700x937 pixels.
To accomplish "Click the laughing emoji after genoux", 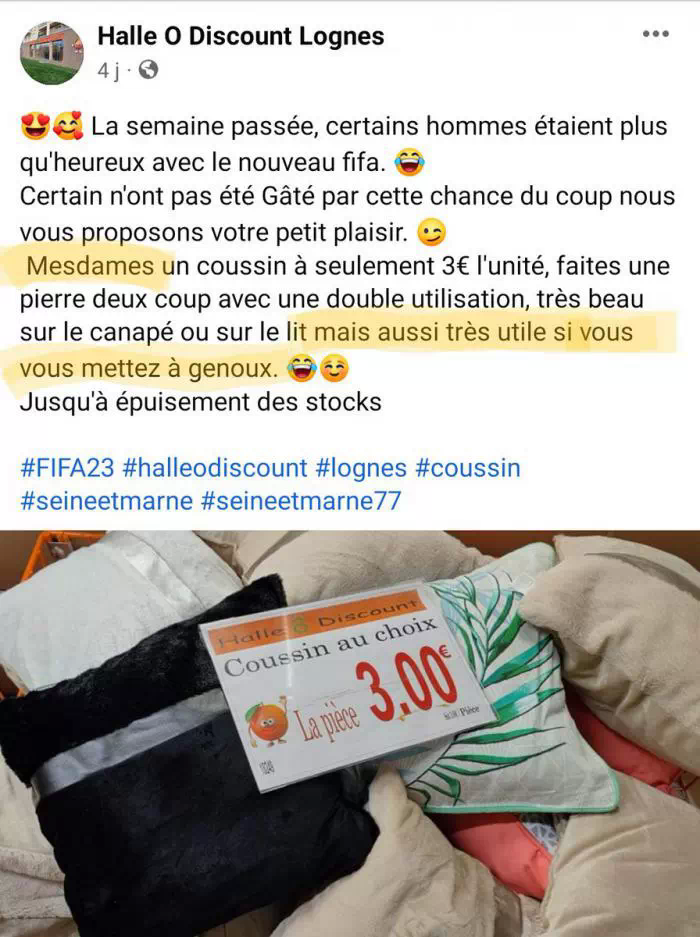I will [x=302, y=369].
